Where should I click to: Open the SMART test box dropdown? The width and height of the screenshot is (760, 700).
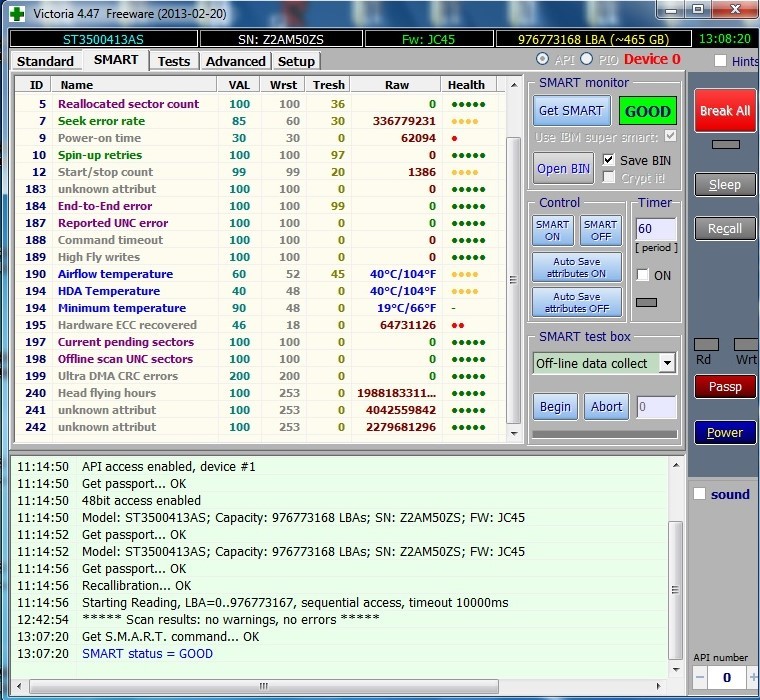[x=667, y=363]
